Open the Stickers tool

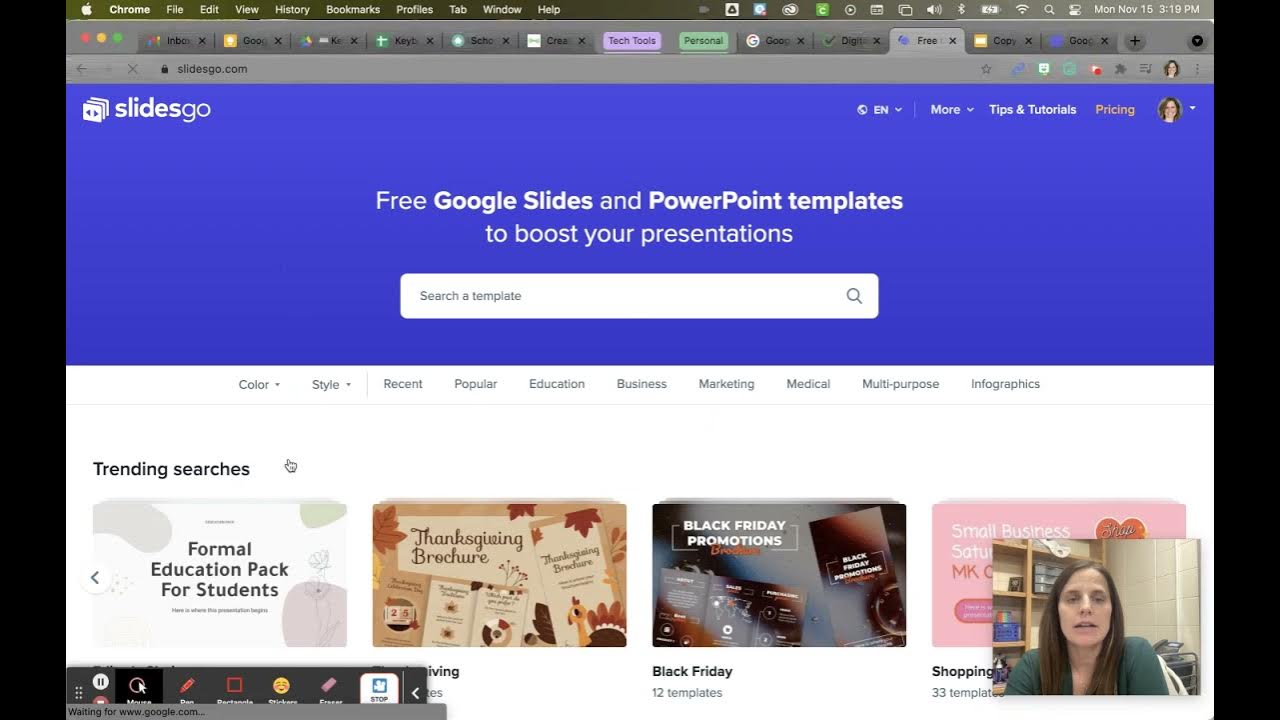[282, 688]
